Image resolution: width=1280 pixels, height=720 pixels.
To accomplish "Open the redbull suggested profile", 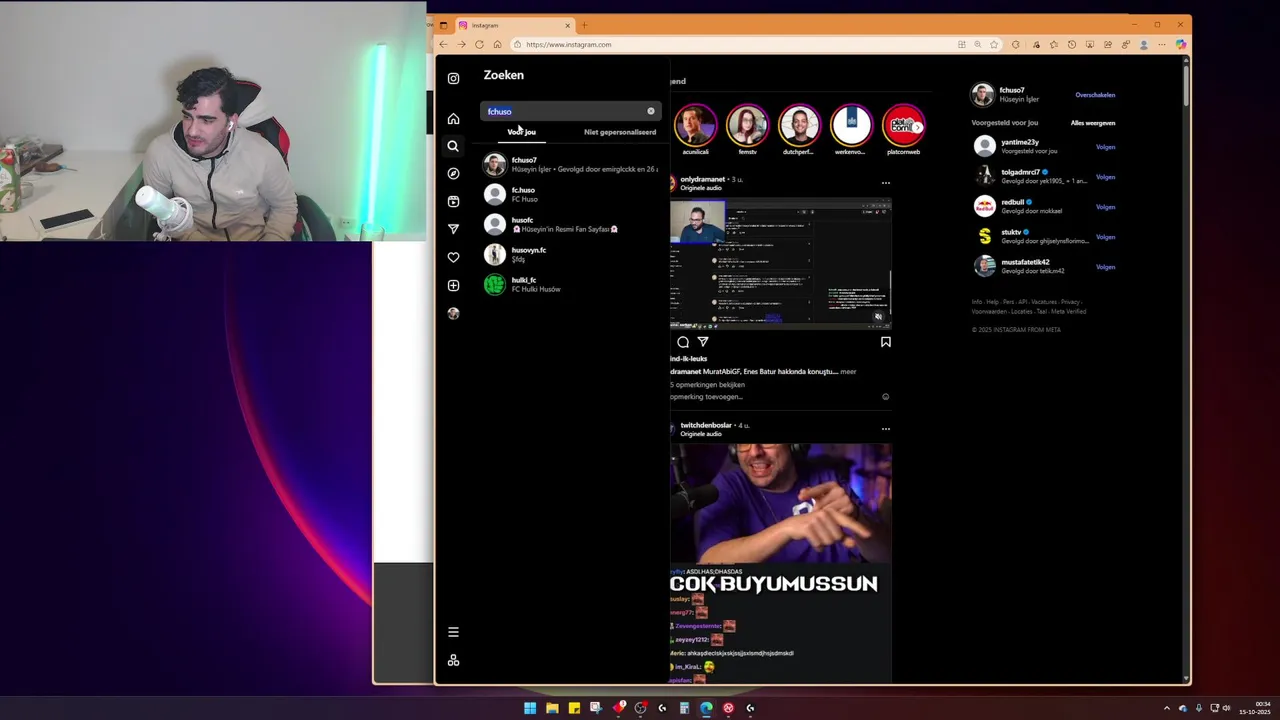I will [1012, 202].
